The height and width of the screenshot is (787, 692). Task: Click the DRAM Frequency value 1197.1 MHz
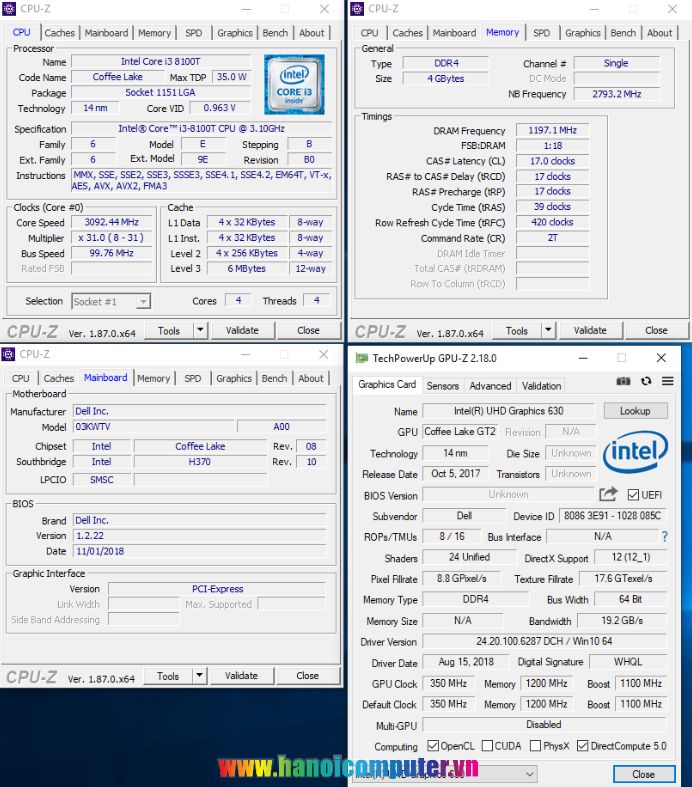552,130
